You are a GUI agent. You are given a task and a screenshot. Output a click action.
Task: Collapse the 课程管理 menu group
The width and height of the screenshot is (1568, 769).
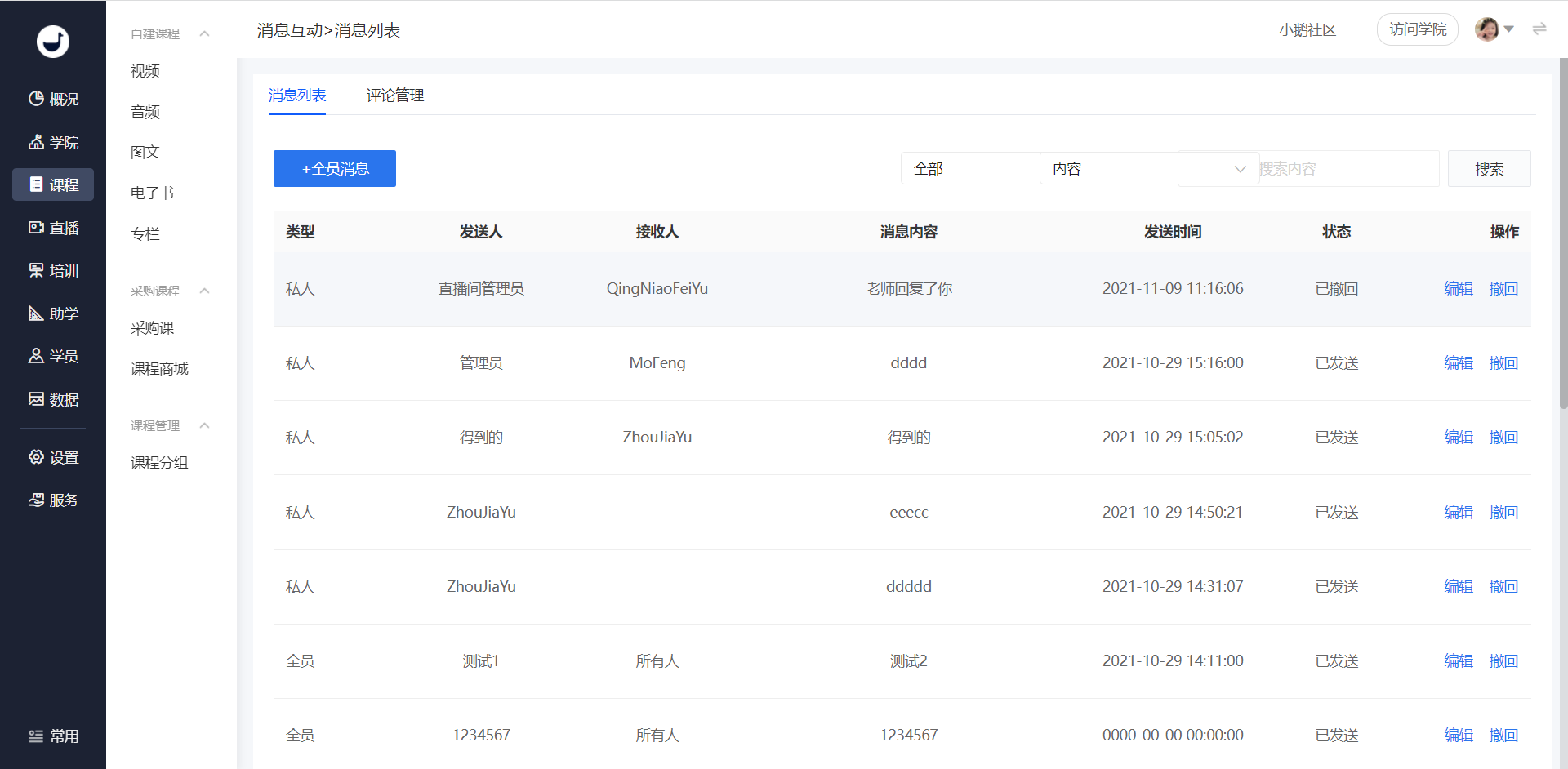204,425
